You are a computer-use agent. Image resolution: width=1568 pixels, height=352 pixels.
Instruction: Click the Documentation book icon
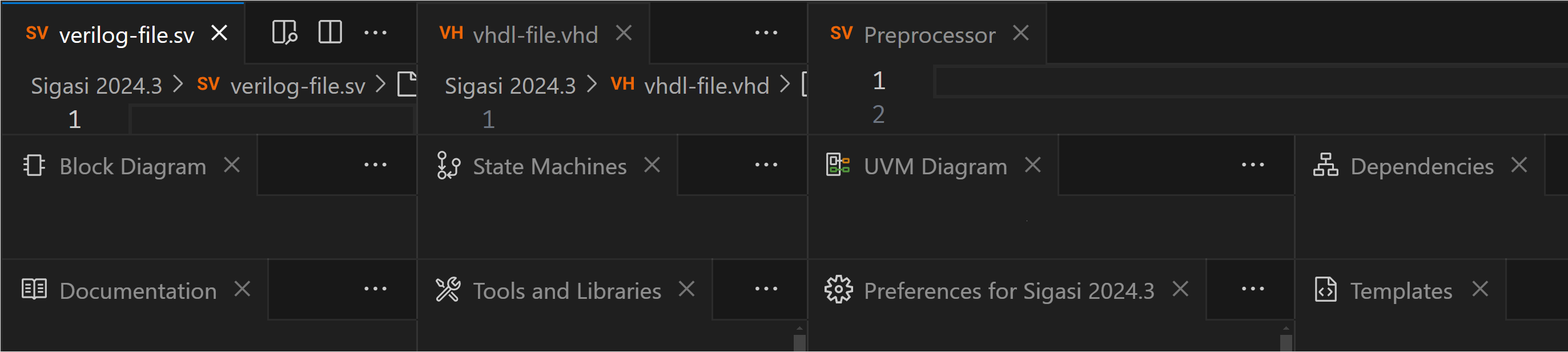tap(34, 289)
